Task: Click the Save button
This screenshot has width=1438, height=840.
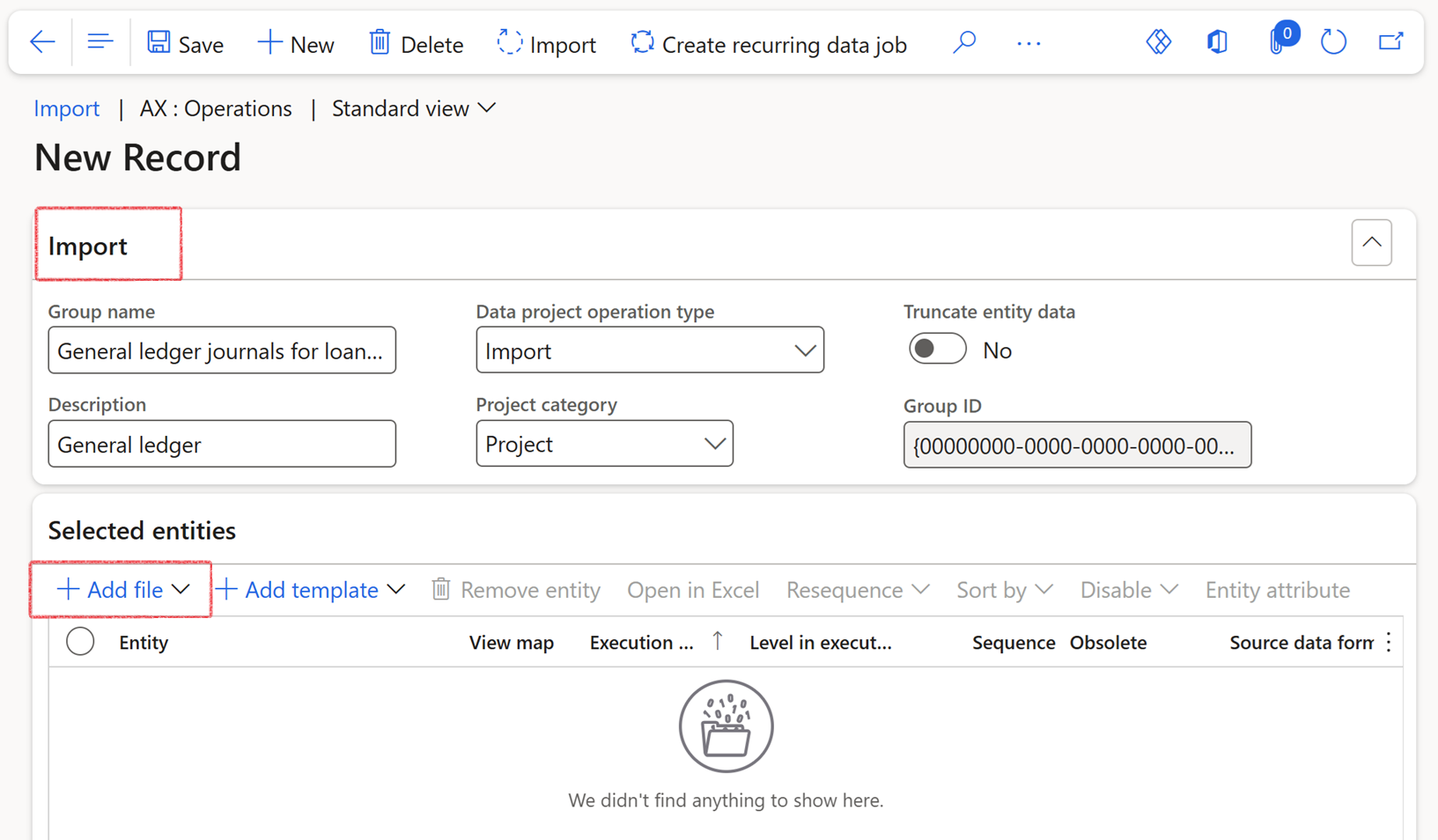Action: coord(185,43)
